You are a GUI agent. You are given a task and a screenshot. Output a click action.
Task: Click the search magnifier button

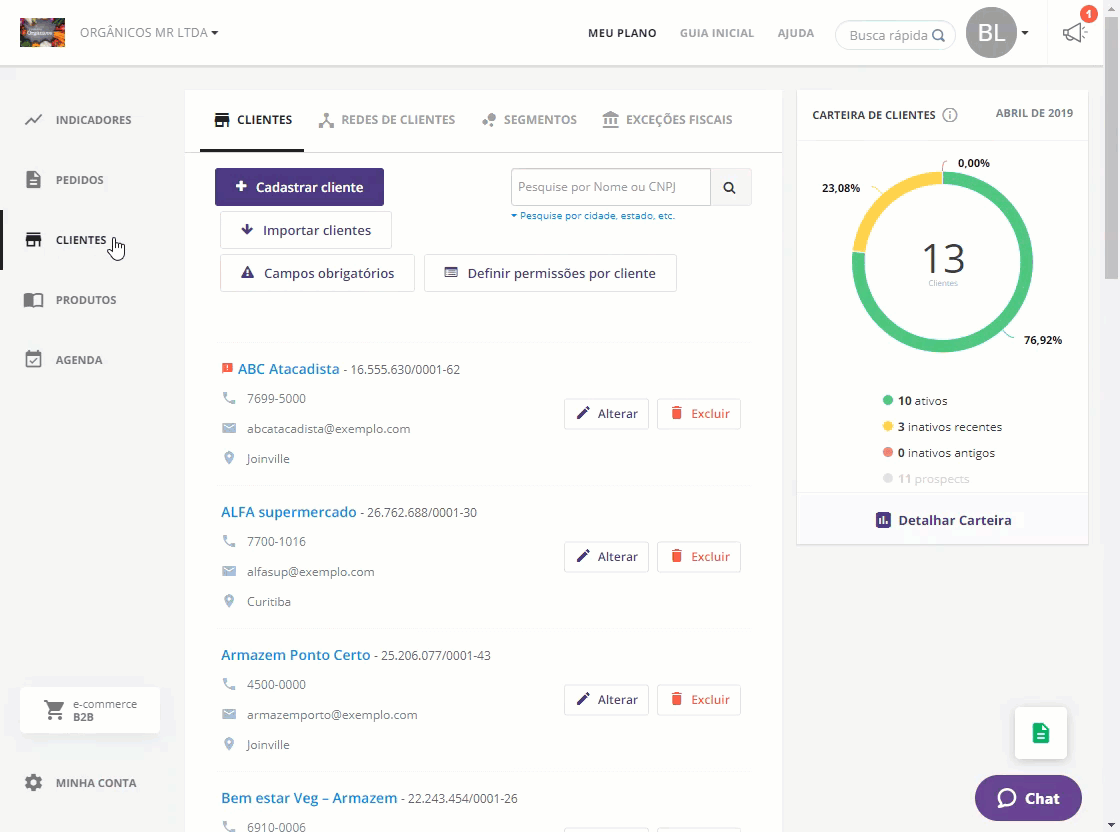(x=730, y=187)
